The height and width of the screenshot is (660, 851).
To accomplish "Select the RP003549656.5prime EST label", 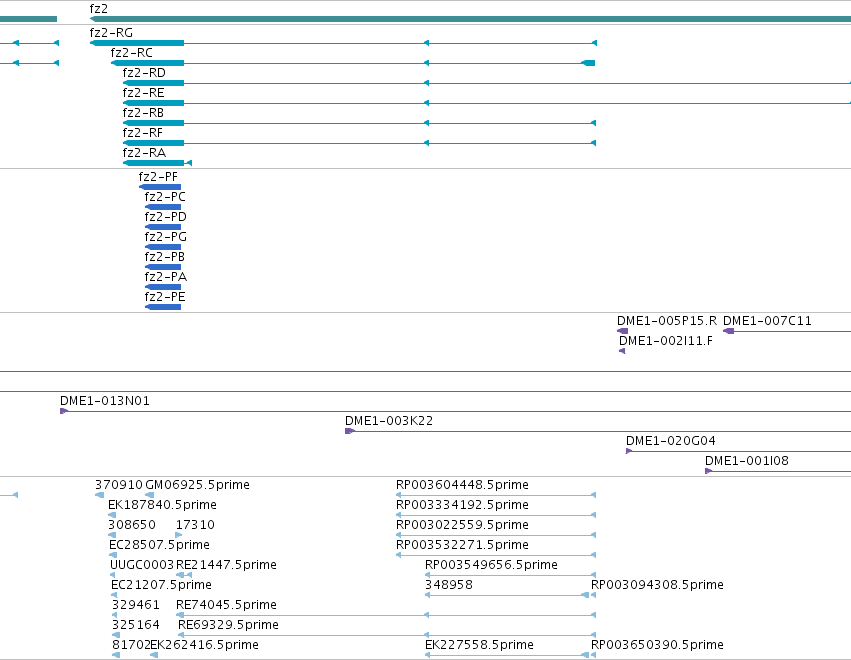I will tap(491, 565).
